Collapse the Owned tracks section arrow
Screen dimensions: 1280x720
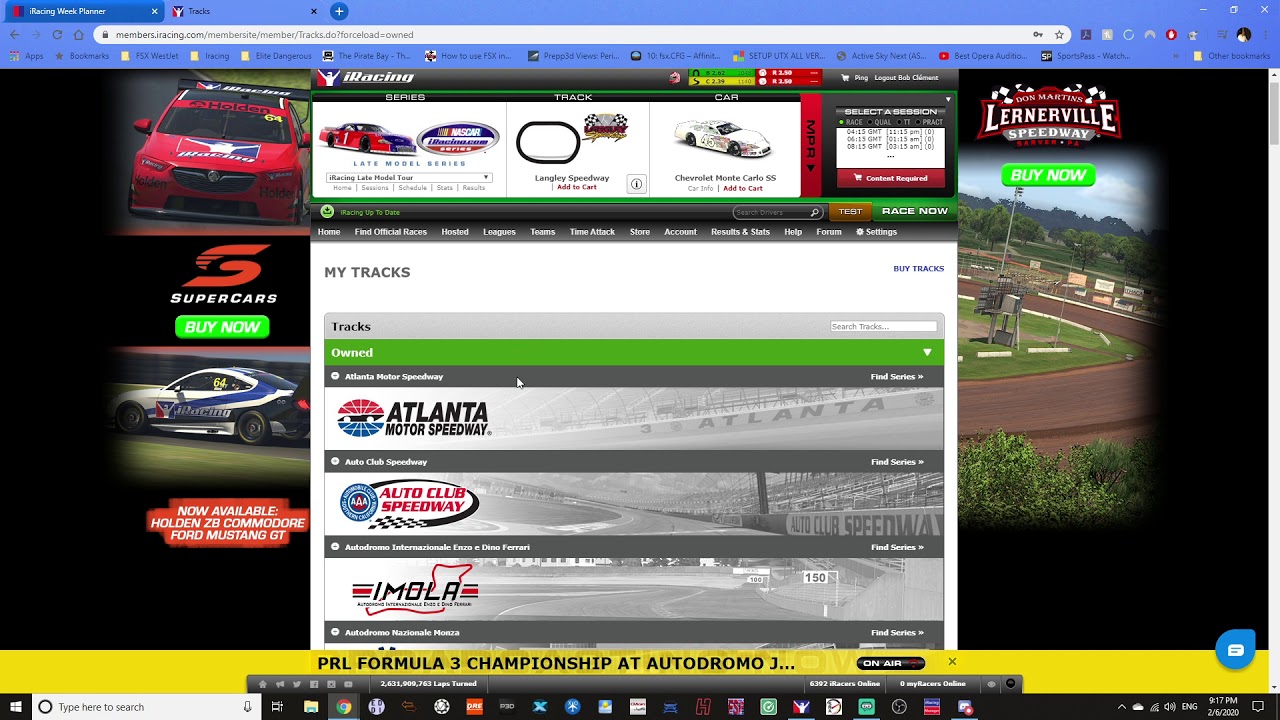pyautogui.click(x=927, y=353)
